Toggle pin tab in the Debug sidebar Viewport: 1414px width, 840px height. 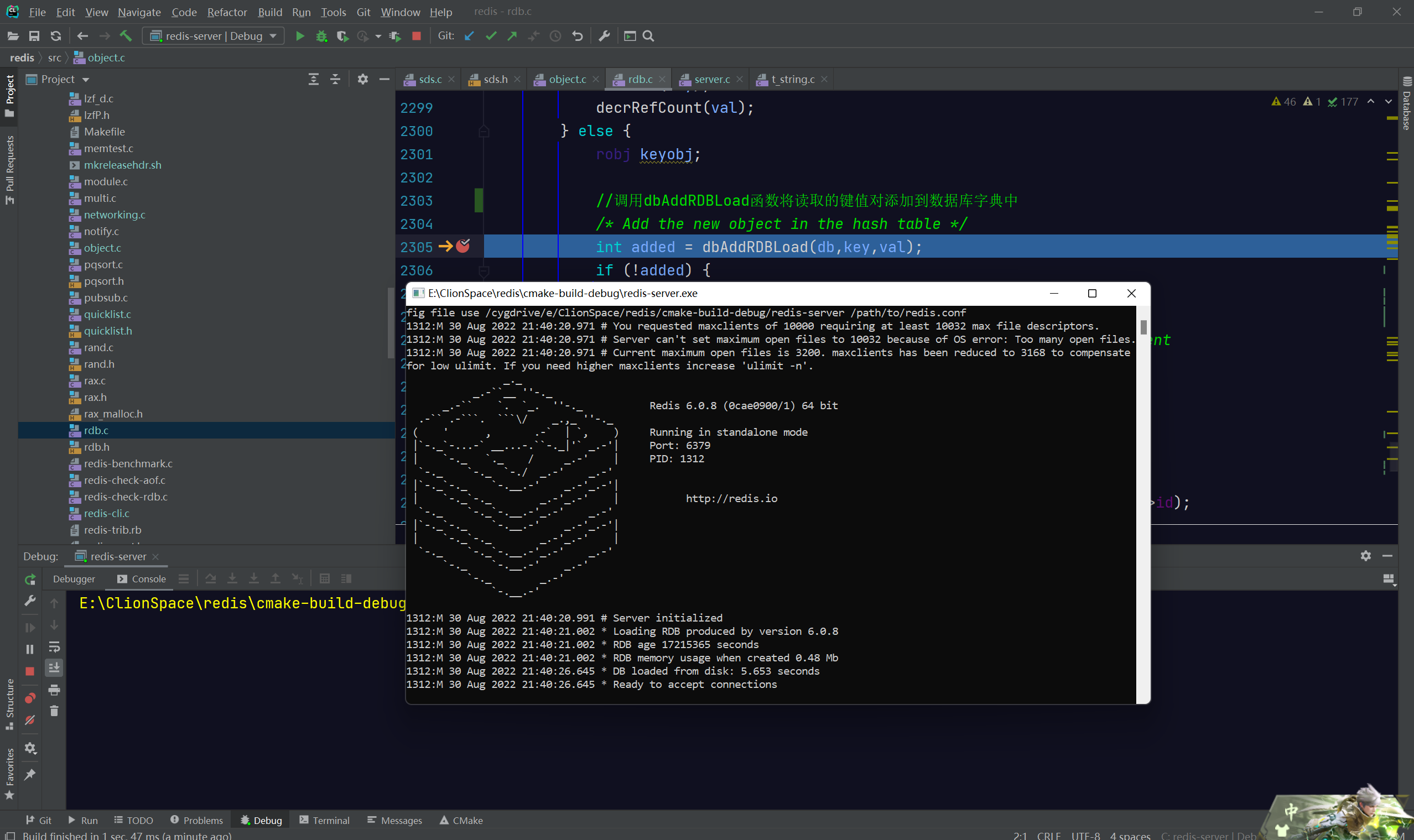click(x=30, y=775)
